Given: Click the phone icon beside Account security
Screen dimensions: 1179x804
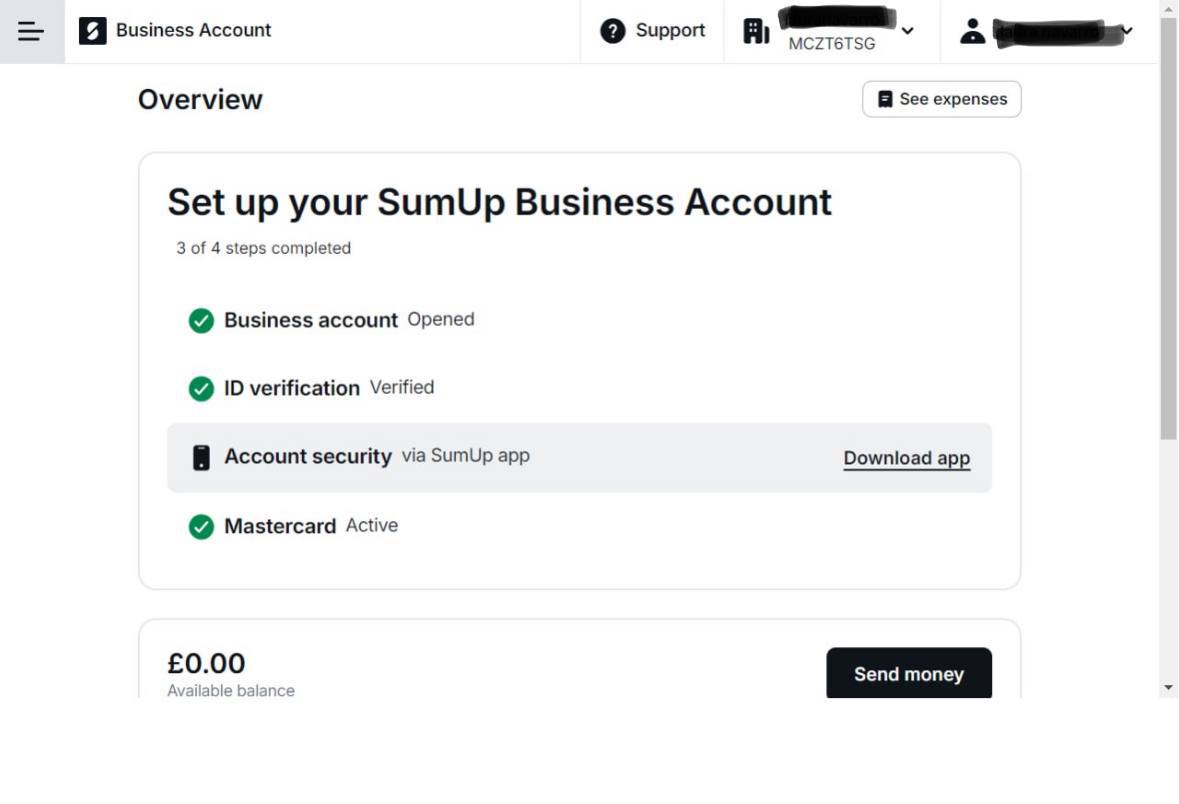Looking at the screenshot, I should point(201,457).
